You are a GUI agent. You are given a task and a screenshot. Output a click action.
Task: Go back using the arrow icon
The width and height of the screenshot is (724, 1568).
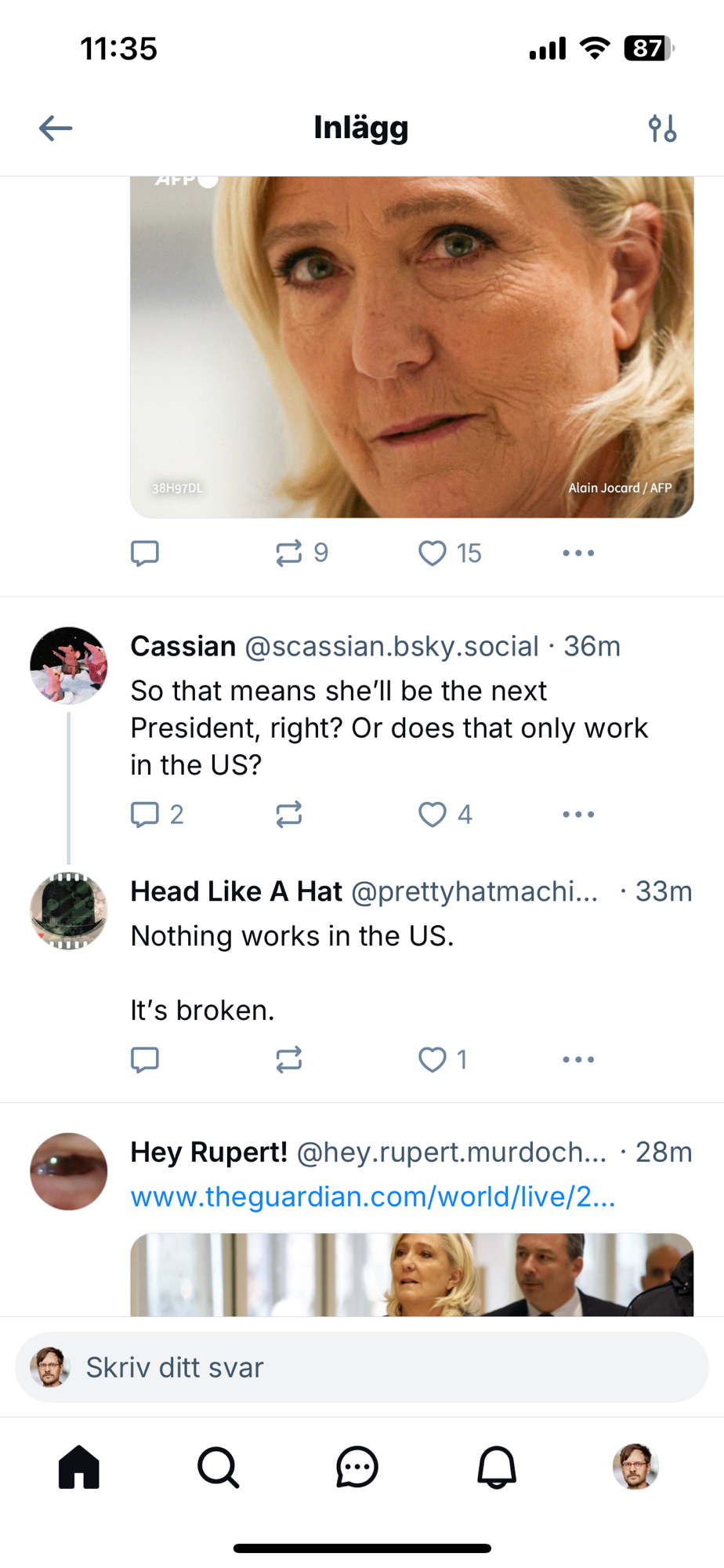56,128
